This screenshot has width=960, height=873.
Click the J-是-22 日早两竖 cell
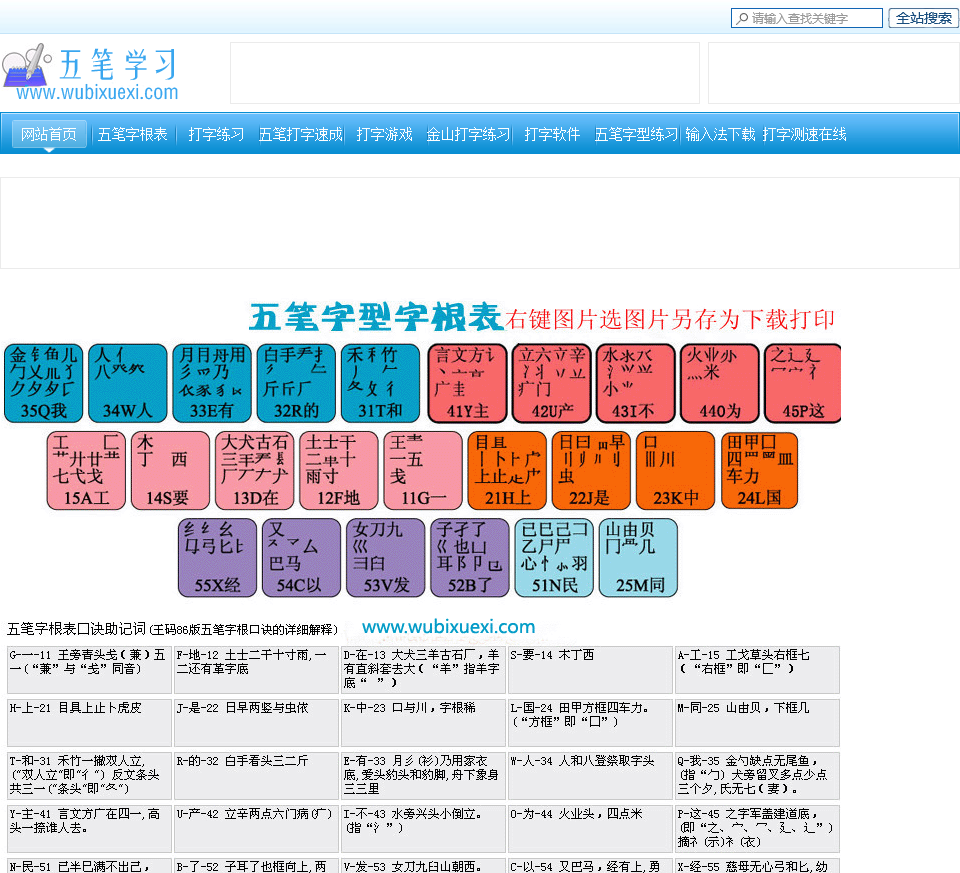257,723
